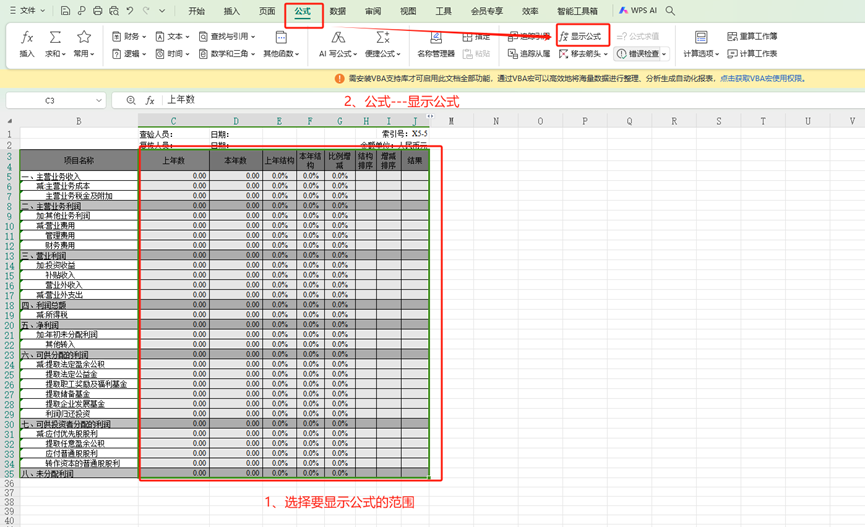This screenshot has width=865, height=527.
Task: Click 计算工作表 button
Action: [752, 54]
